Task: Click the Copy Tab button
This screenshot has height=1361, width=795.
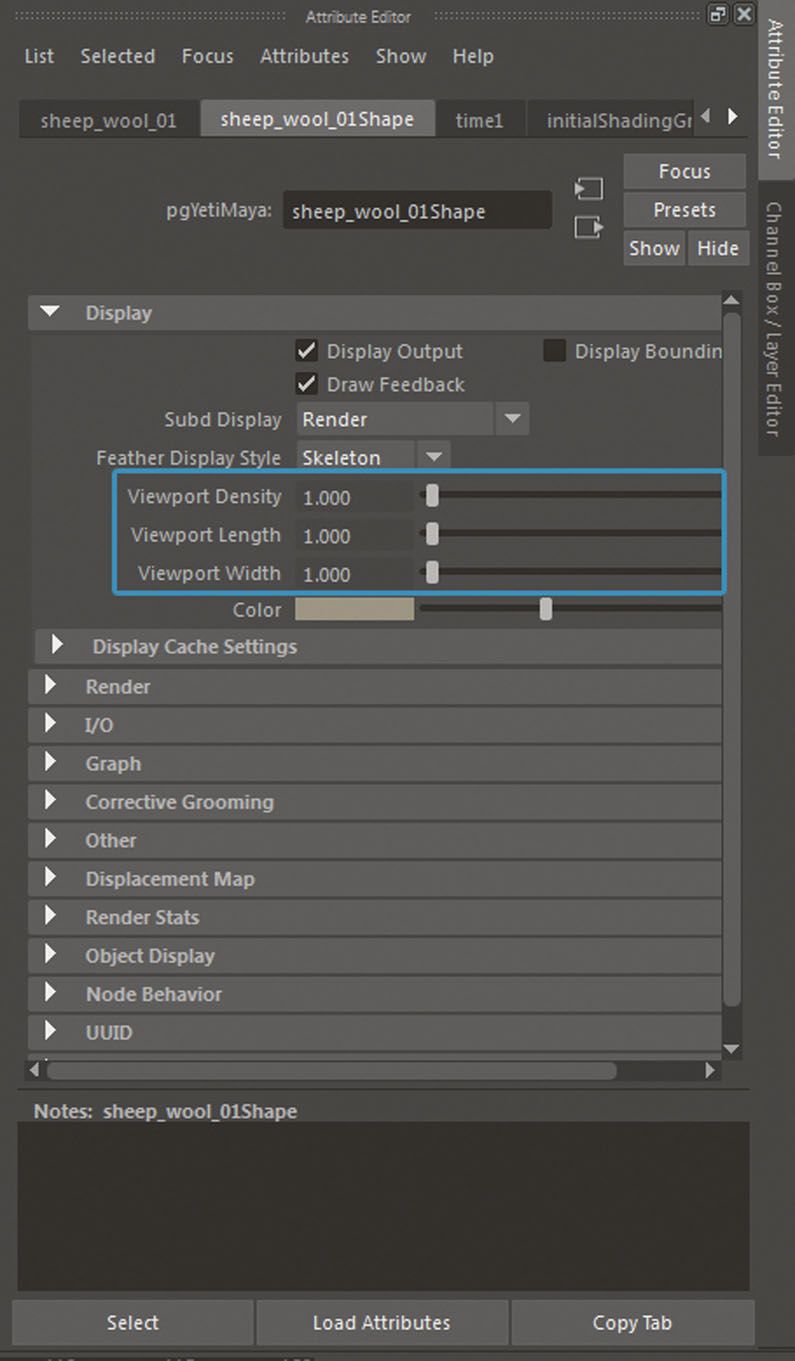Action: pyautogui.click(x=632, y=1322)
